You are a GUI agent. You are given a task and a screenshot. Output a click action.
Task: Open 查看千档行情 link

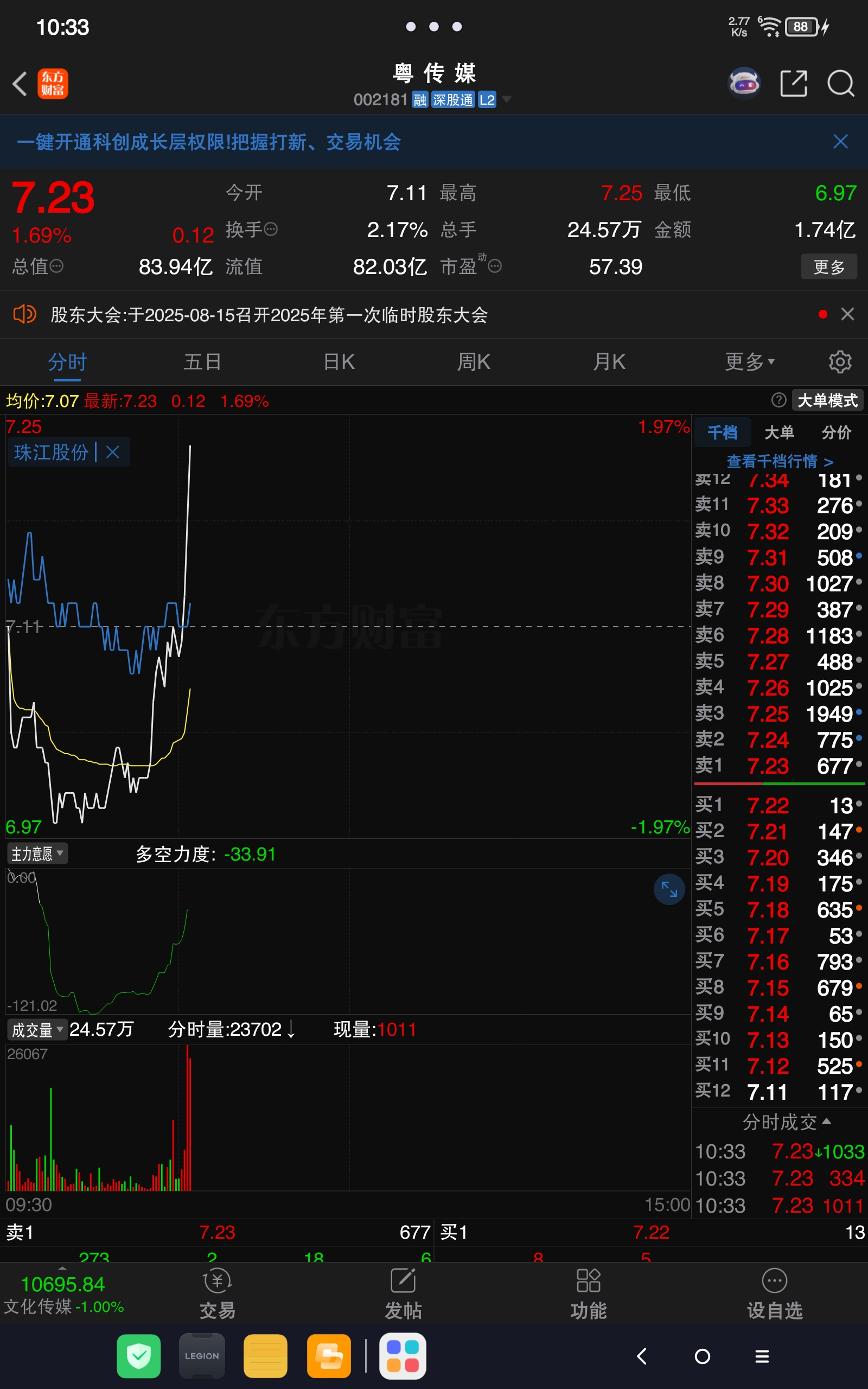pyautogui.click(x=780, y=462)
